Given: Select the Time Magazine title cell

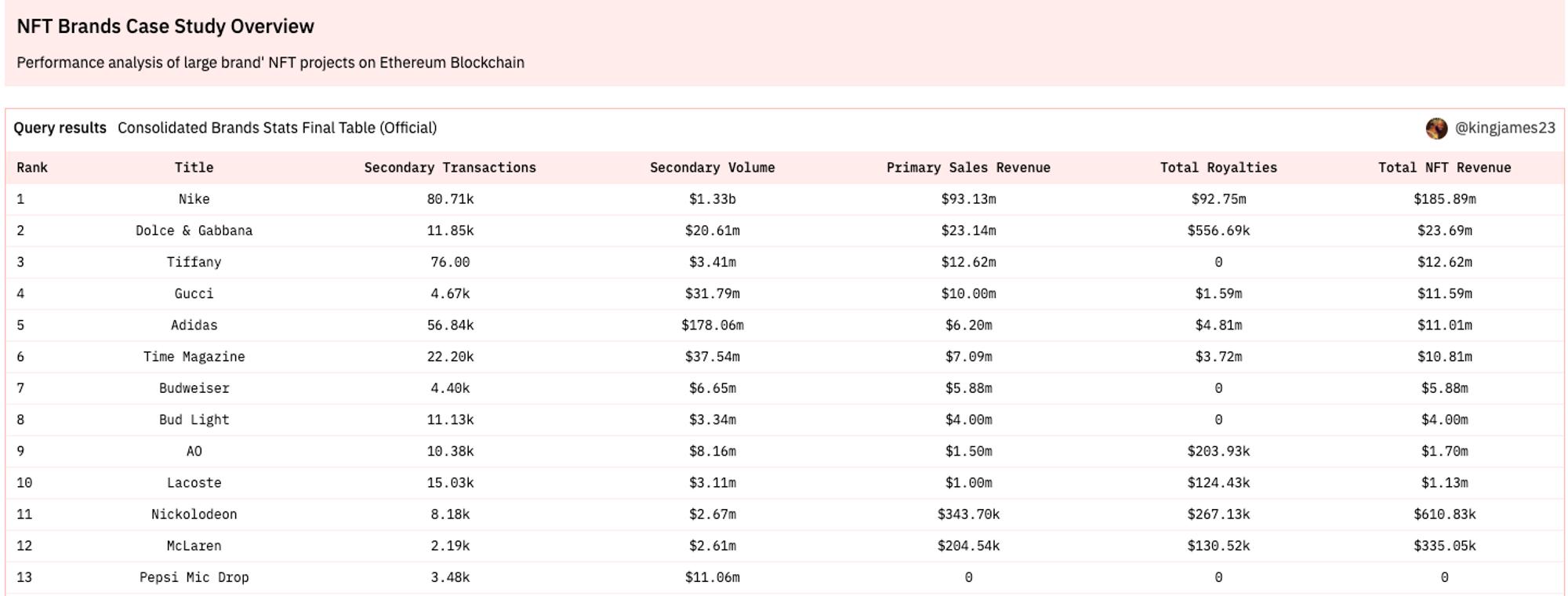Looking at the screenshot, I should (x=194, y=357).
